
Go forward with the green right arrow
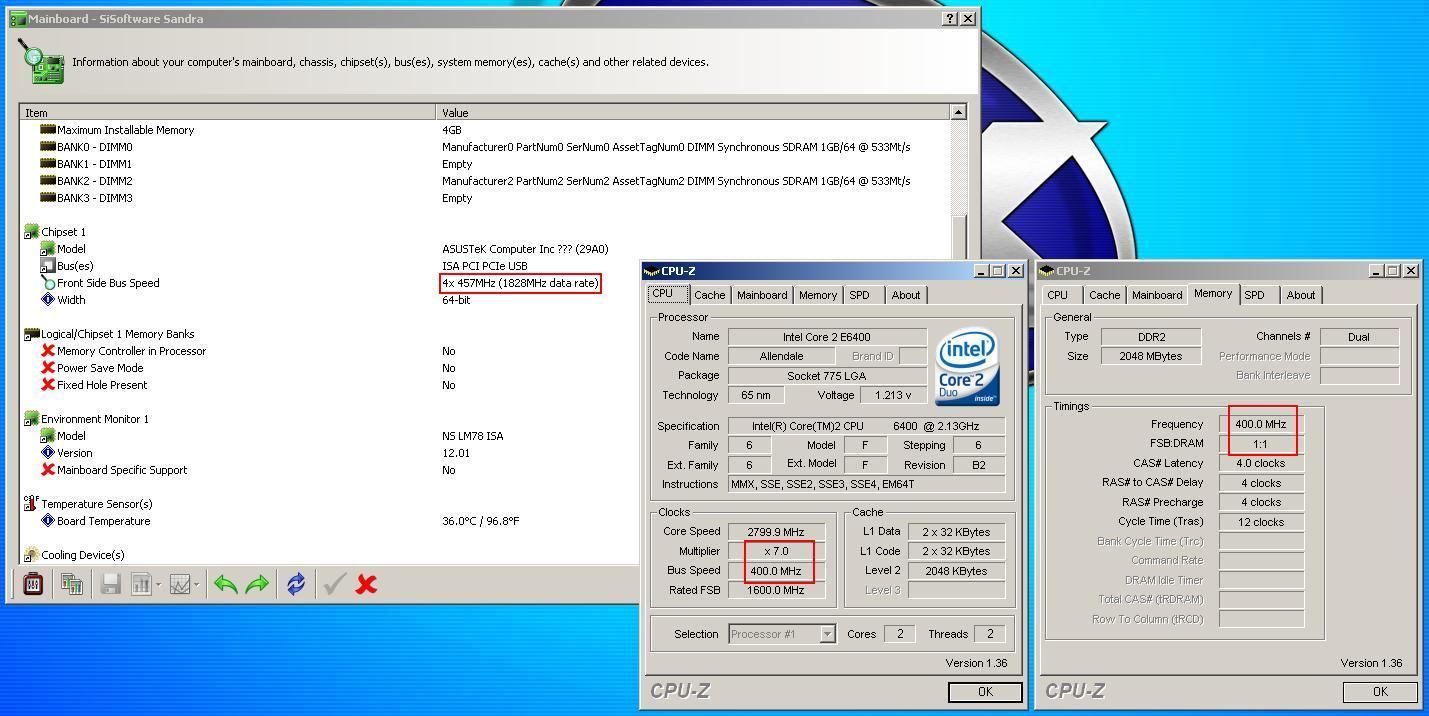click(257, 584)
